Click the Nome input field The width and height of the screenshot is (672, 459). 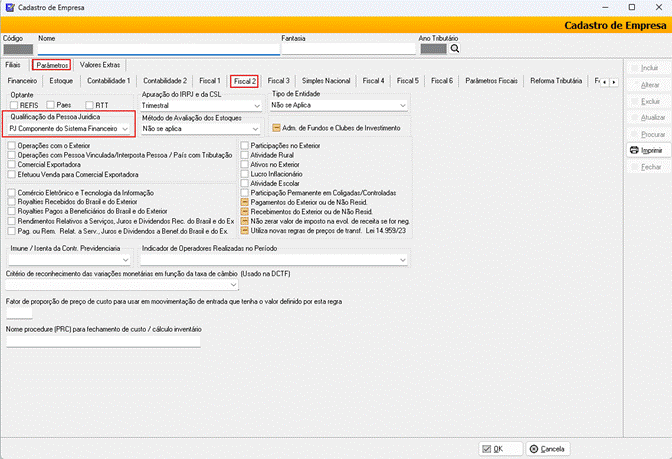(x=159, y=49)
